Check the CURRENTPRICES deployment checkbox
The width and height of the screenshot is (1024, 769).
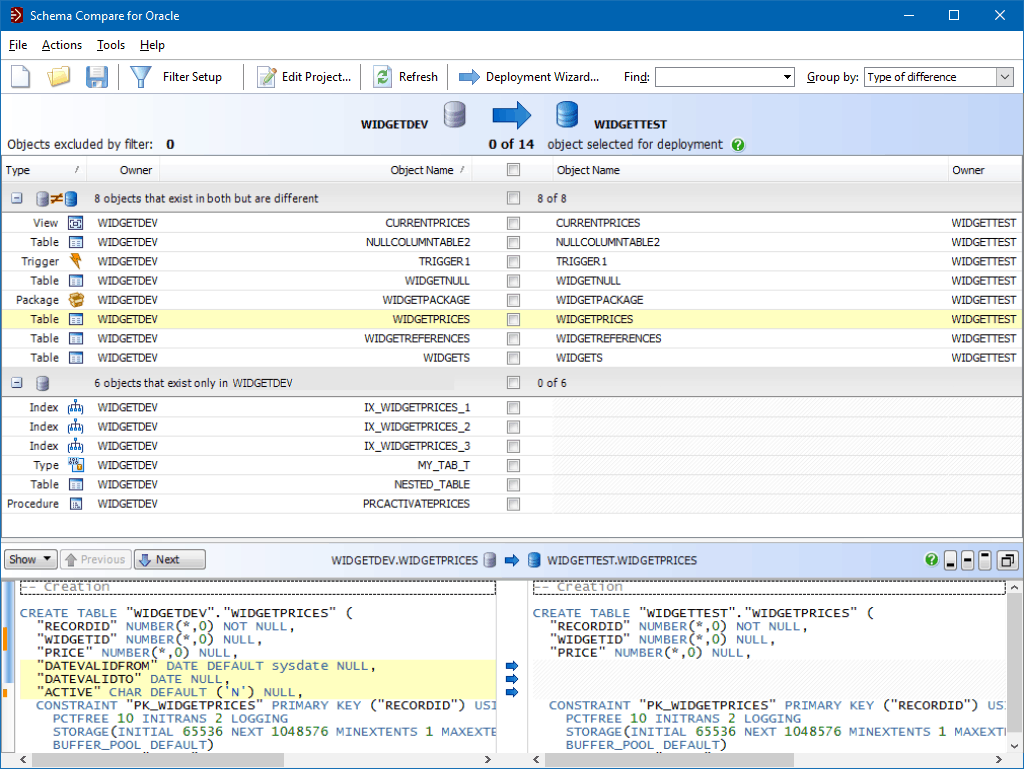coord(513,223)
